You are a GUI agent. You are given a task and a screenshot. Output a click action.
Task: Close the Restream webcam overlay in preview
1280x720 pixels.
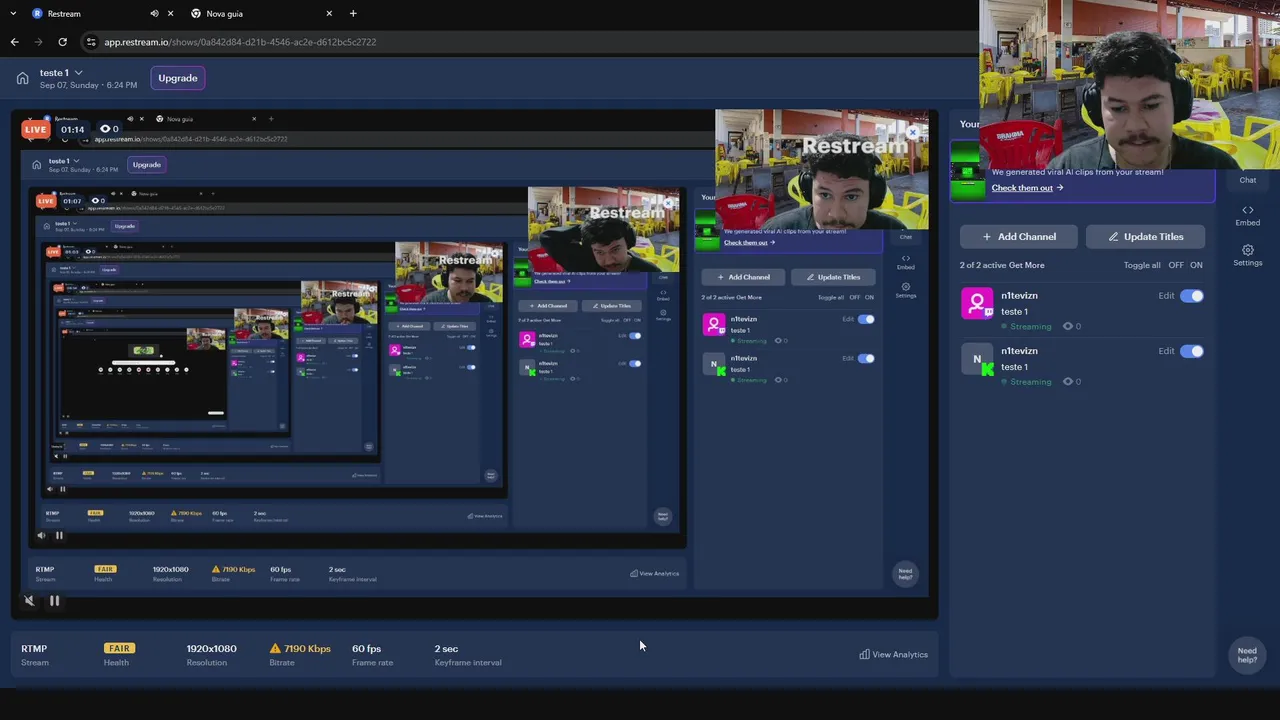[912, 132]
